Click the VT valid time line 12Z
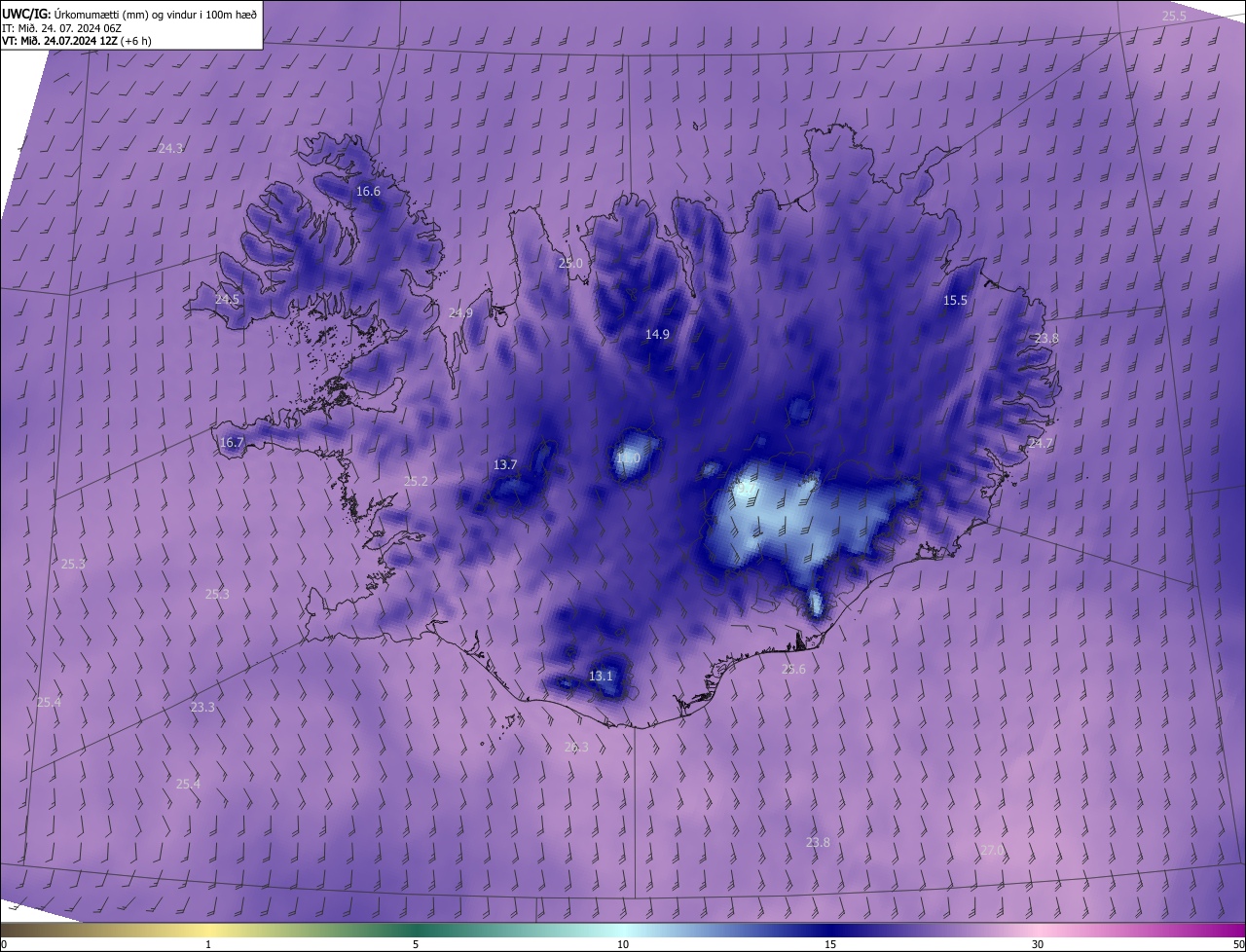The image size is (1246, 952). [76, 41]
